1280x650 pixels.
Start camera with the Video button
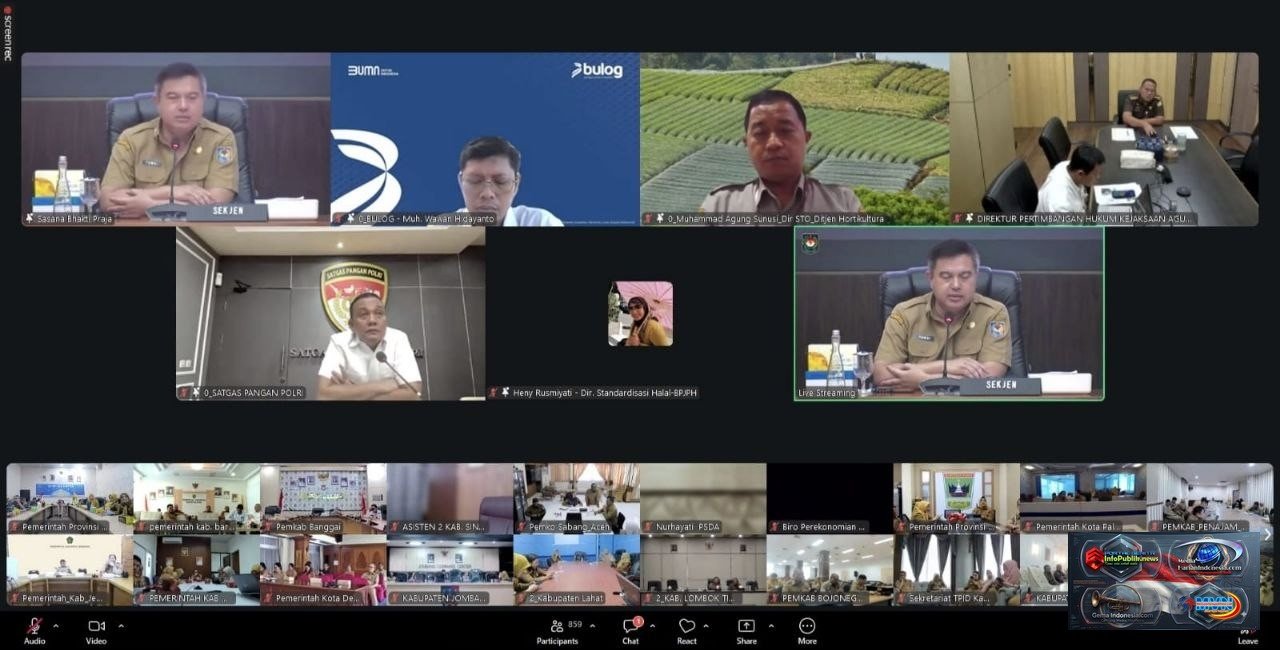pos(96,630)
